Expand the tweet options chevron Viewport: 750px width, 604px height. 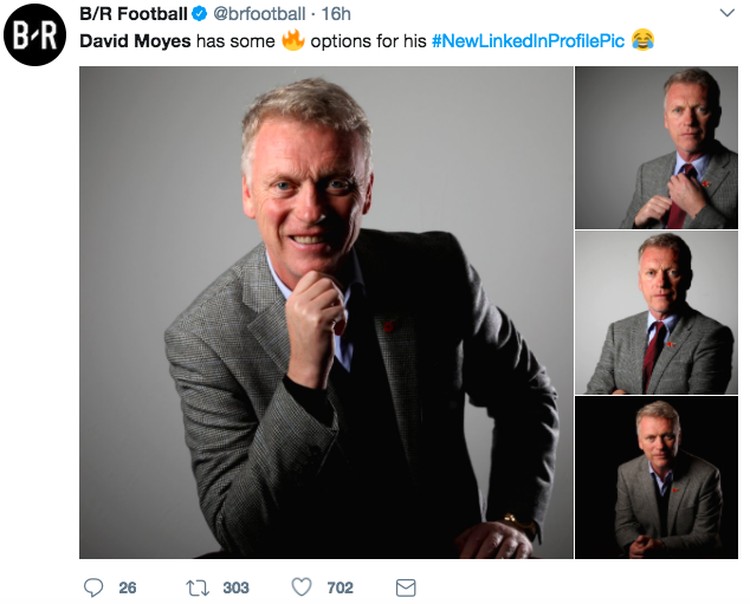click(x=727, y=13)
